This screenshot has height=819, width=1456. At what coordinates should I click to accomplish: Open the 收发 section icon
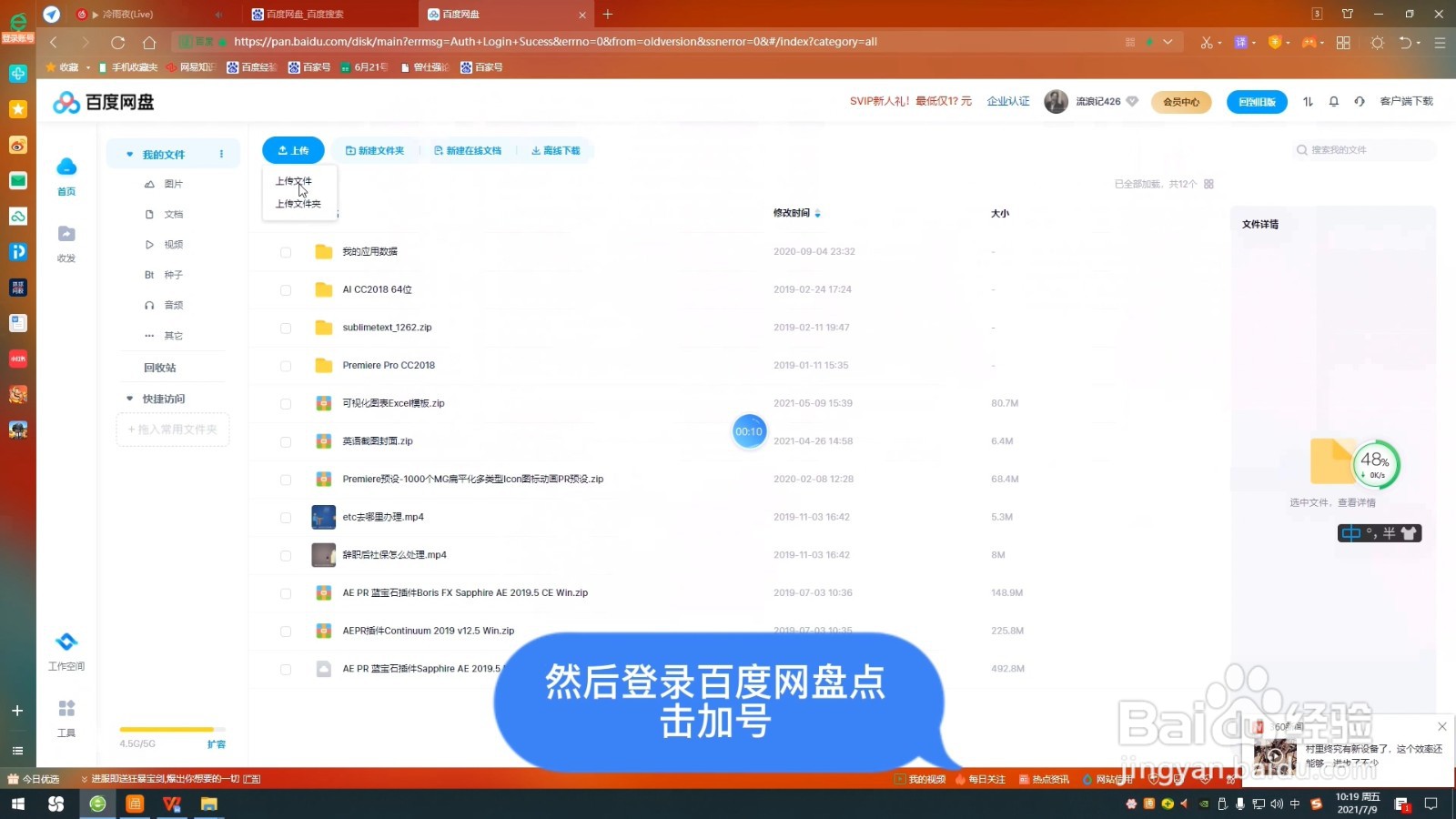[66, 235]
